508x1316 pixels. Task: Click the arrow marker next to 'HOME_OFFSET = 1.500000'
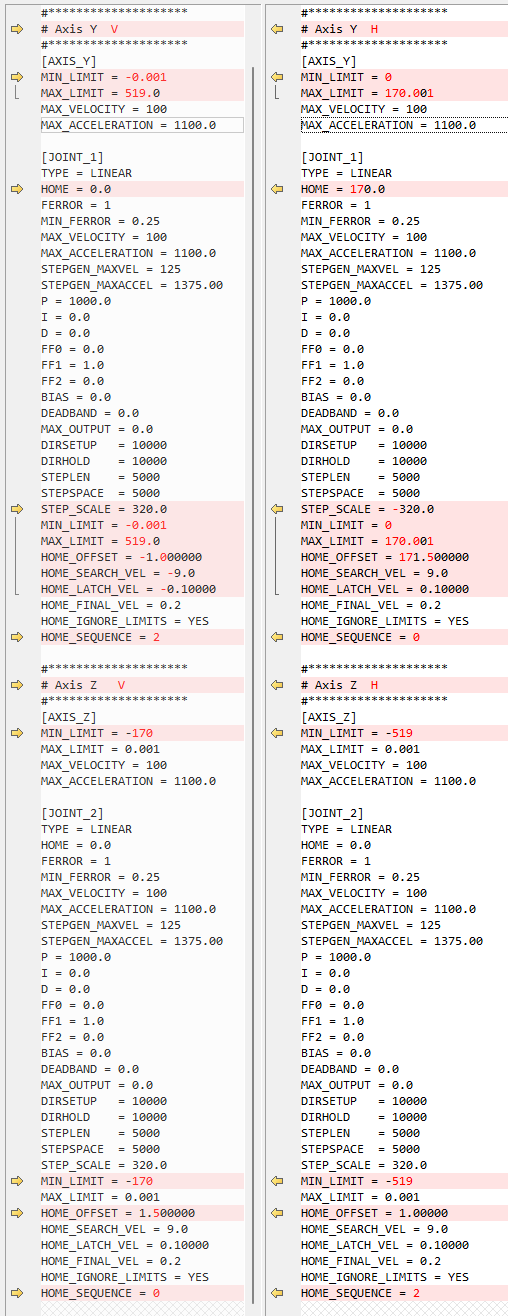[16, 1213]
